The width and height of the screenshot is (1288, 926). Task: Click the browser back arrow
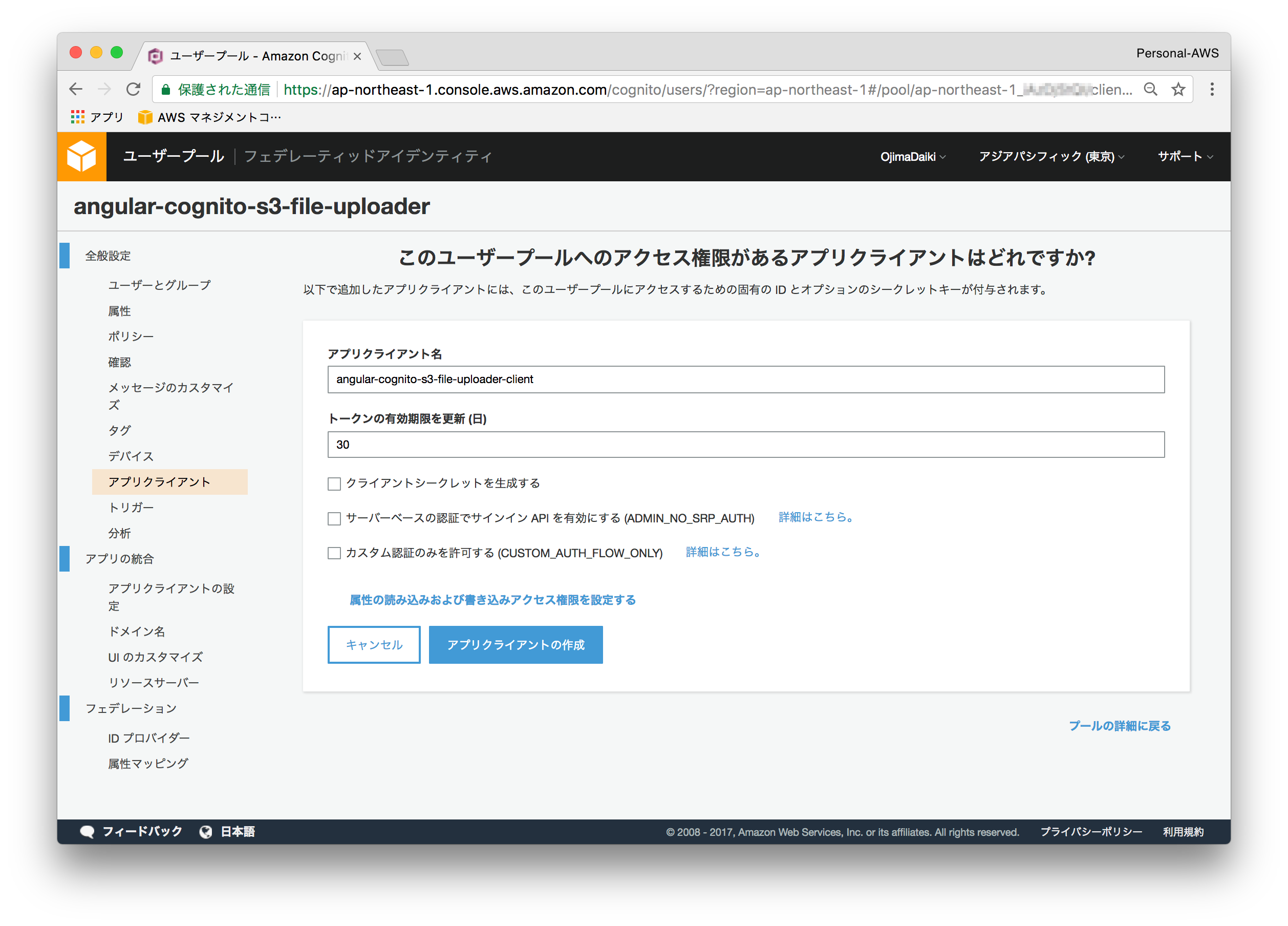pos(76,89)
